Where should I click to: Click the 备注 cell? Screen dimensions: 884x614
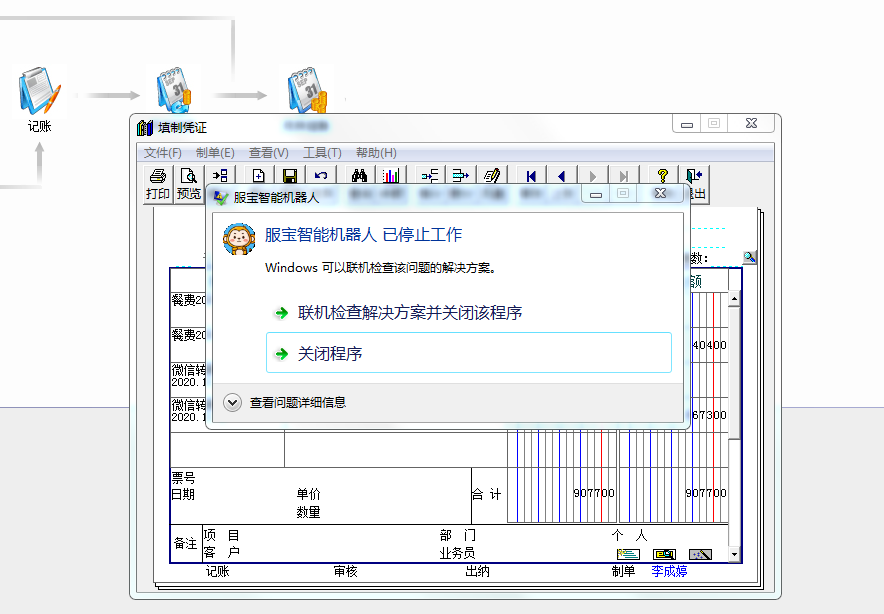click(185, 543)
